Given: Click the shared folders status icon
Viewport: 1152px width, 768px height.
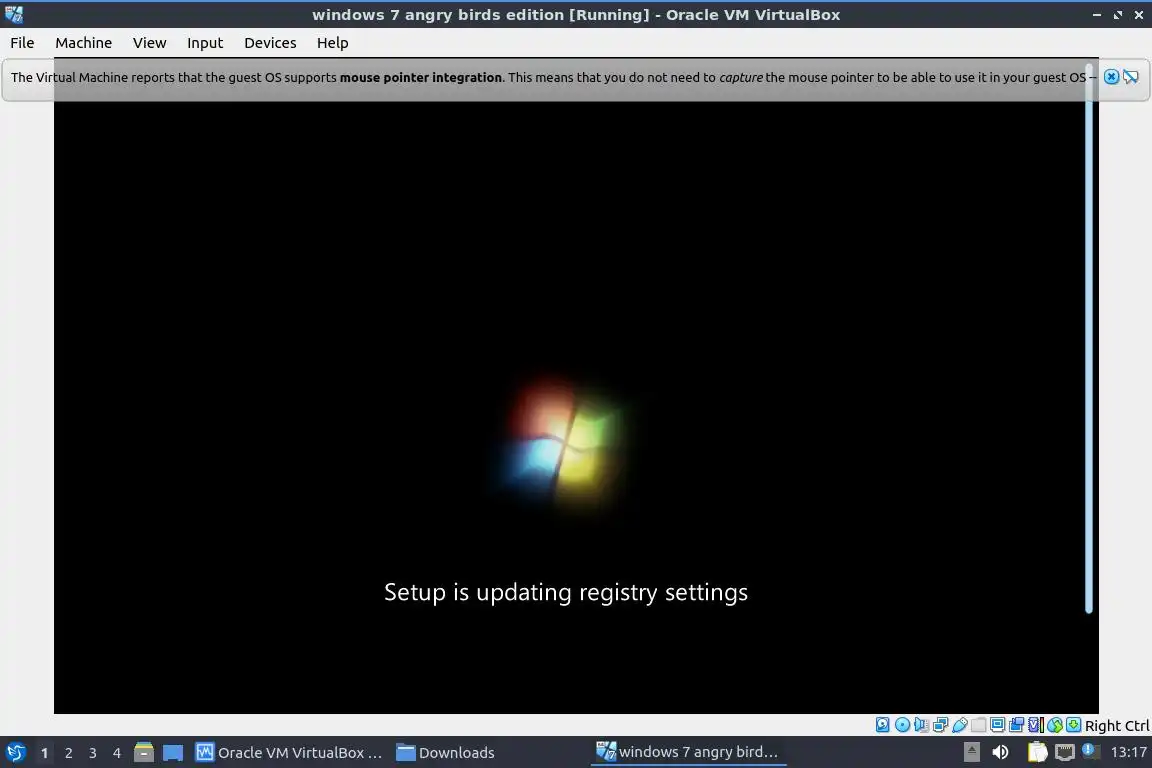Looking at the screenshot, I should point(979,725).
